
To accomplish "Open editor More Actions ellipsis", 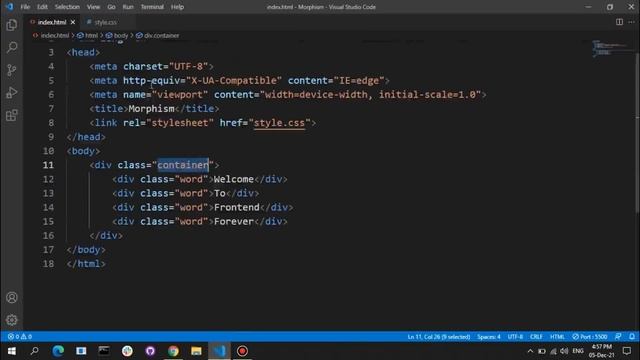I will (x=631, y=22).
